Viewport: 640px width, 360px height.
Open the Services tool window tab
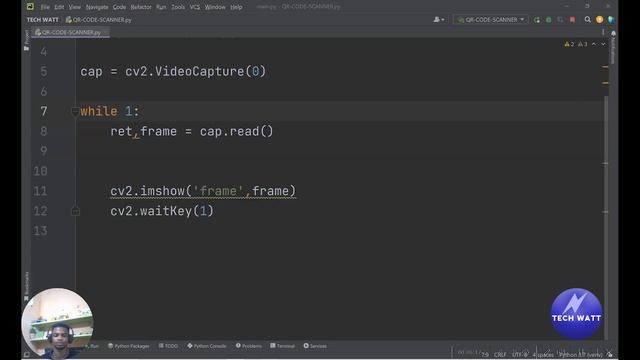click(x=315, y=346)
